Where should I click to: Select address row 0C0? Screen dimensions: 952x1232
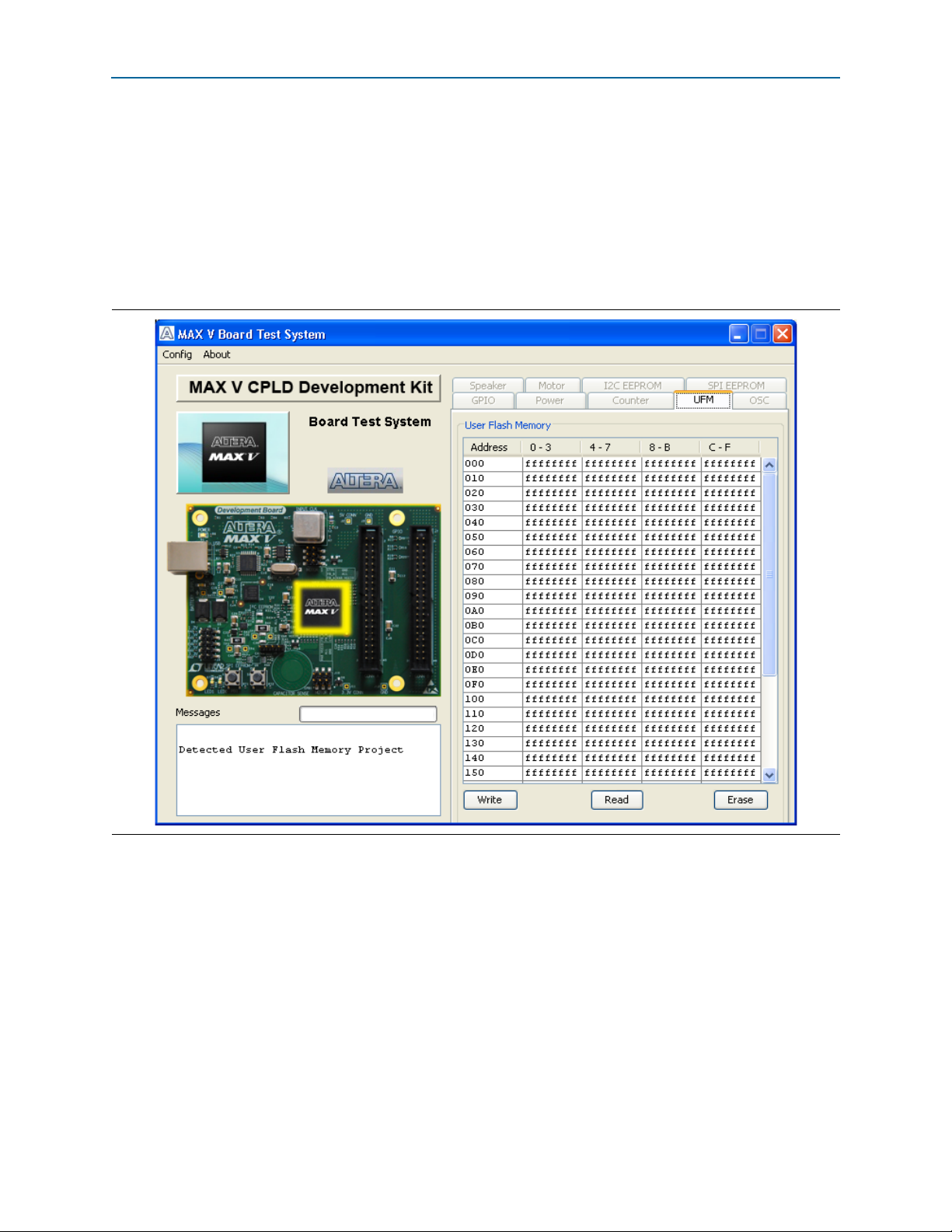[x=612, y=641]
